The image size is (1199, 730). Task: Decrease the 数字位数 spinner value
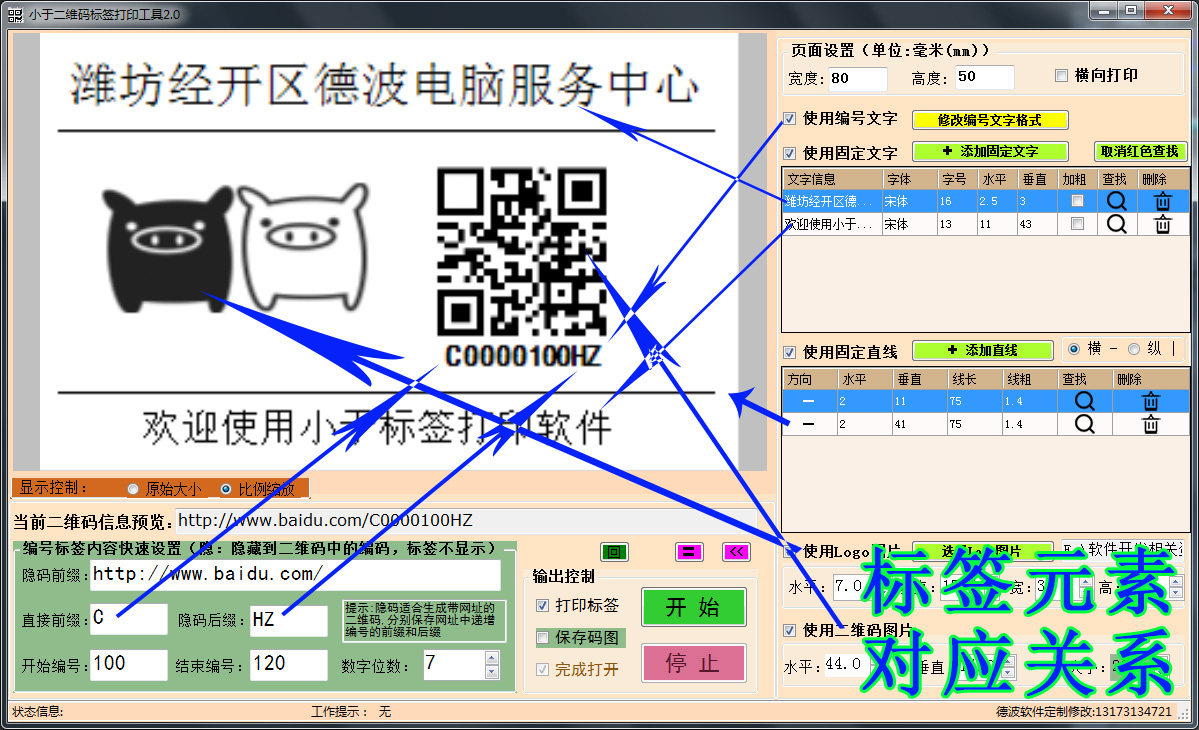[x=492, y=672]
